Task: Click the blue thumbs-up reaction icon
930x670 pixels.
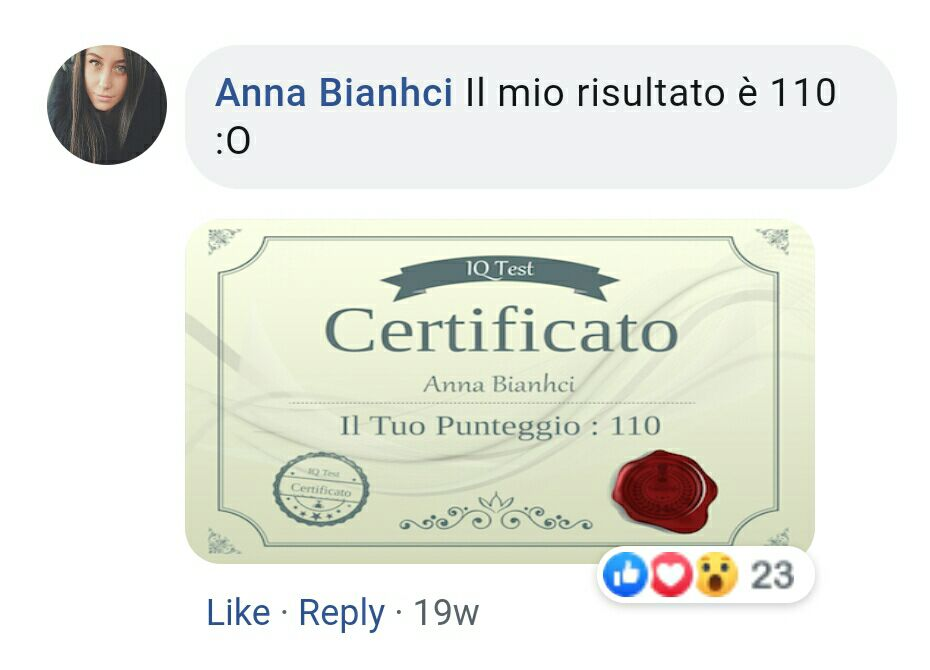Action: coord(625,574)
